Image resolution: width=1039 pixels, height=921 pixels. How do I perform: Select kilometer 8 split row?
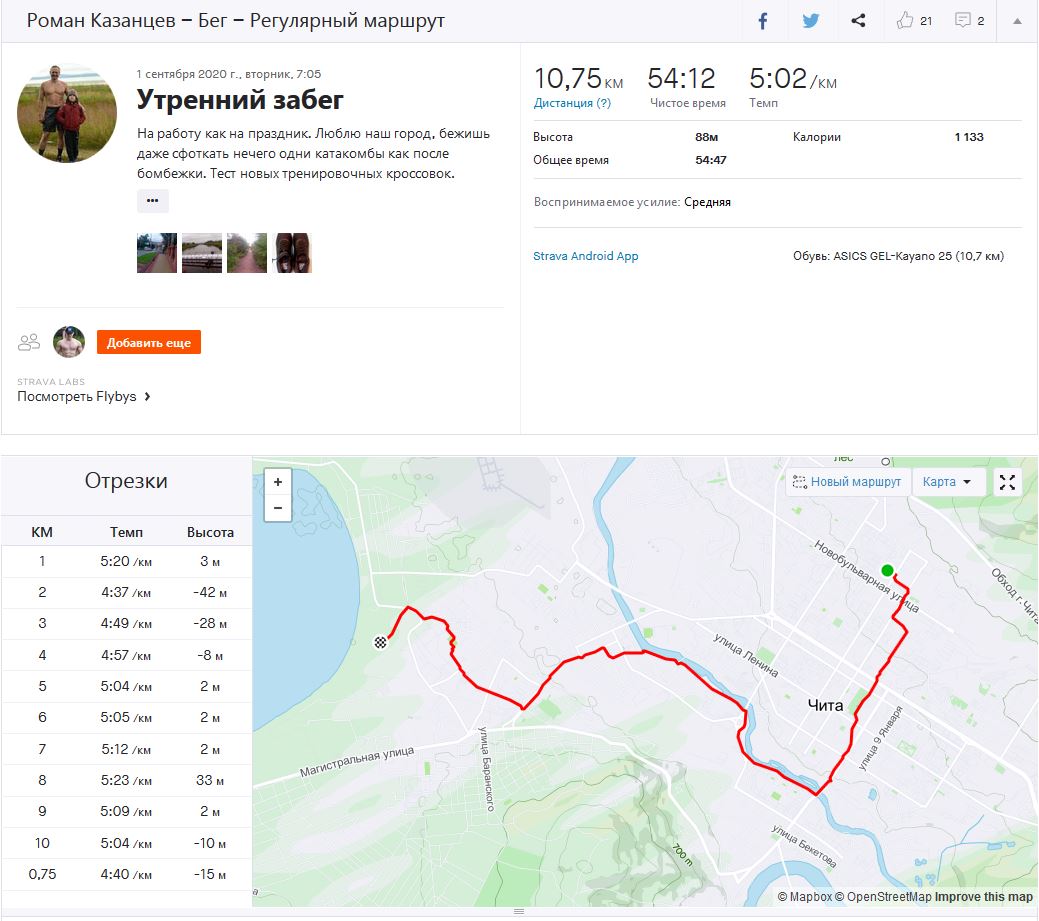click(126, 780)
